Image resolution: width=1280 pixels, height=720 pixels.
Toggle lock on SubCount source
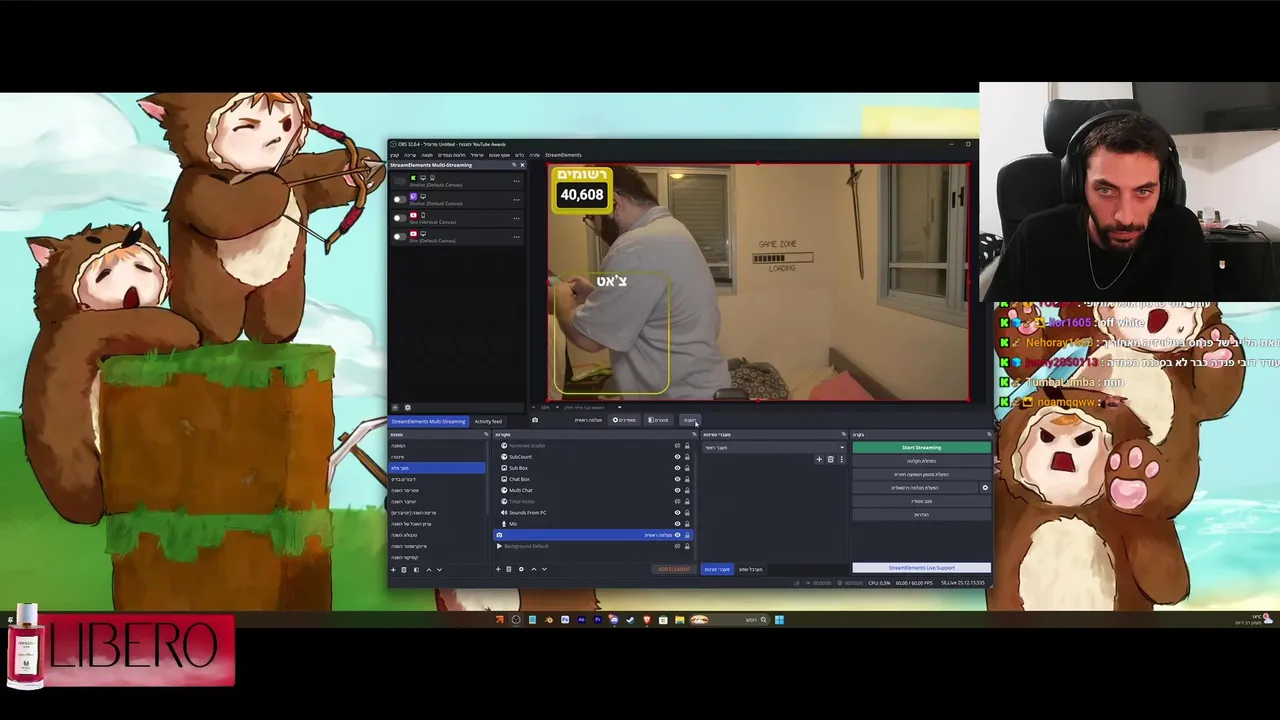[x=687, y=457]
